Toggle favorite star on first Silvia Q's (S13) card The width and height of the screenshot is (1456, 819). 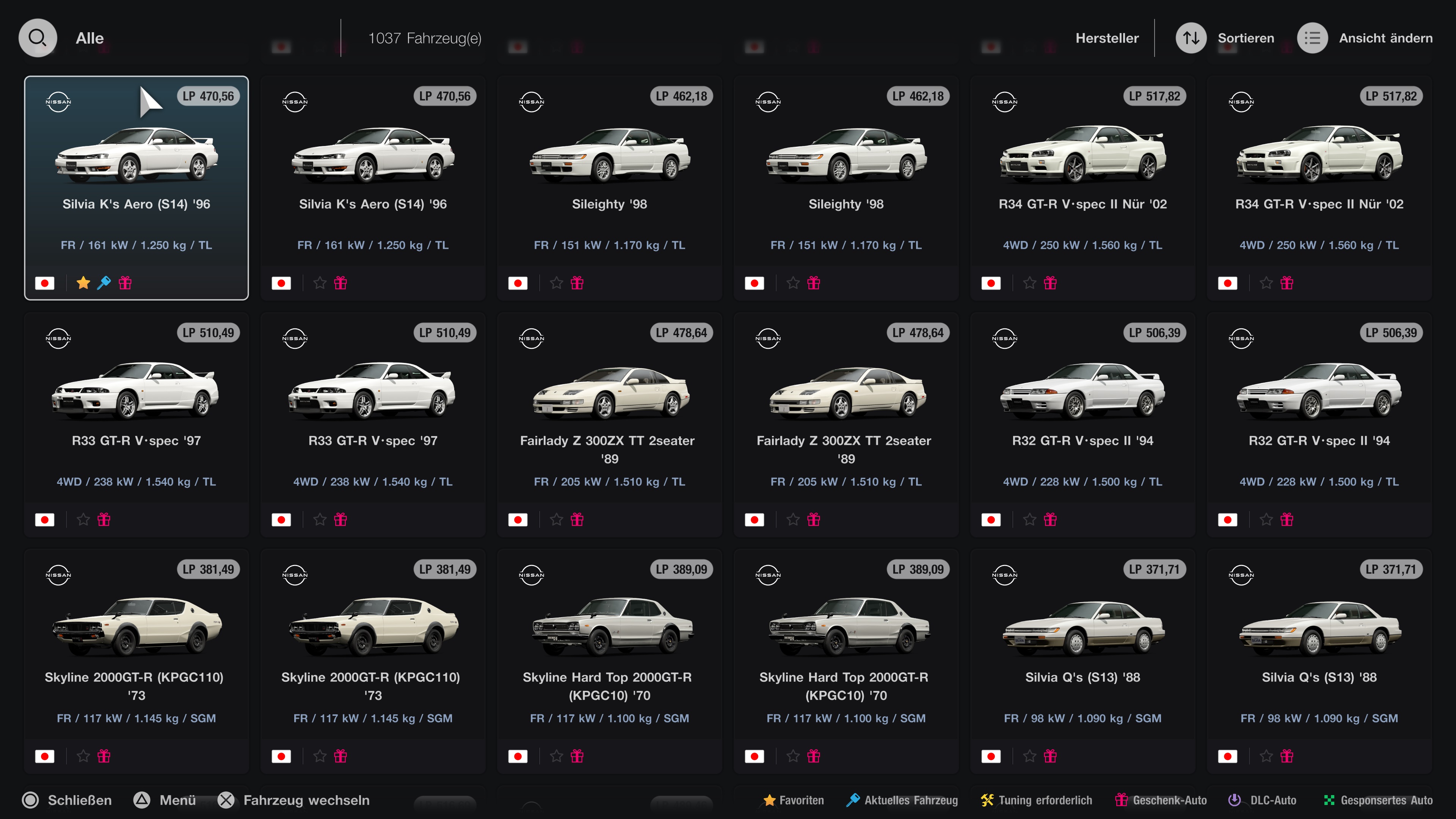[x=1030, y=756]
